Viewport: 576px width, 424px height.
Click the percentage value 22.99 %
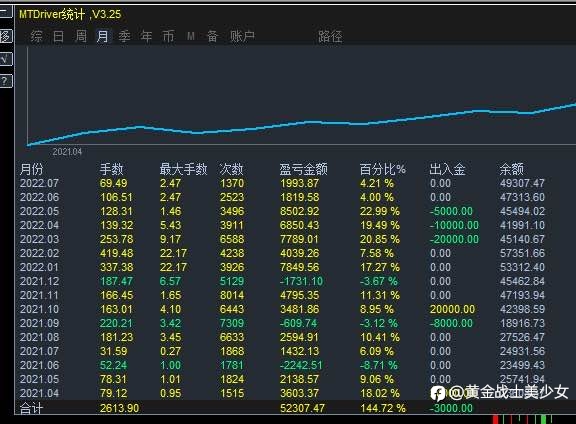pyautogui.click(x=379, y=211)
